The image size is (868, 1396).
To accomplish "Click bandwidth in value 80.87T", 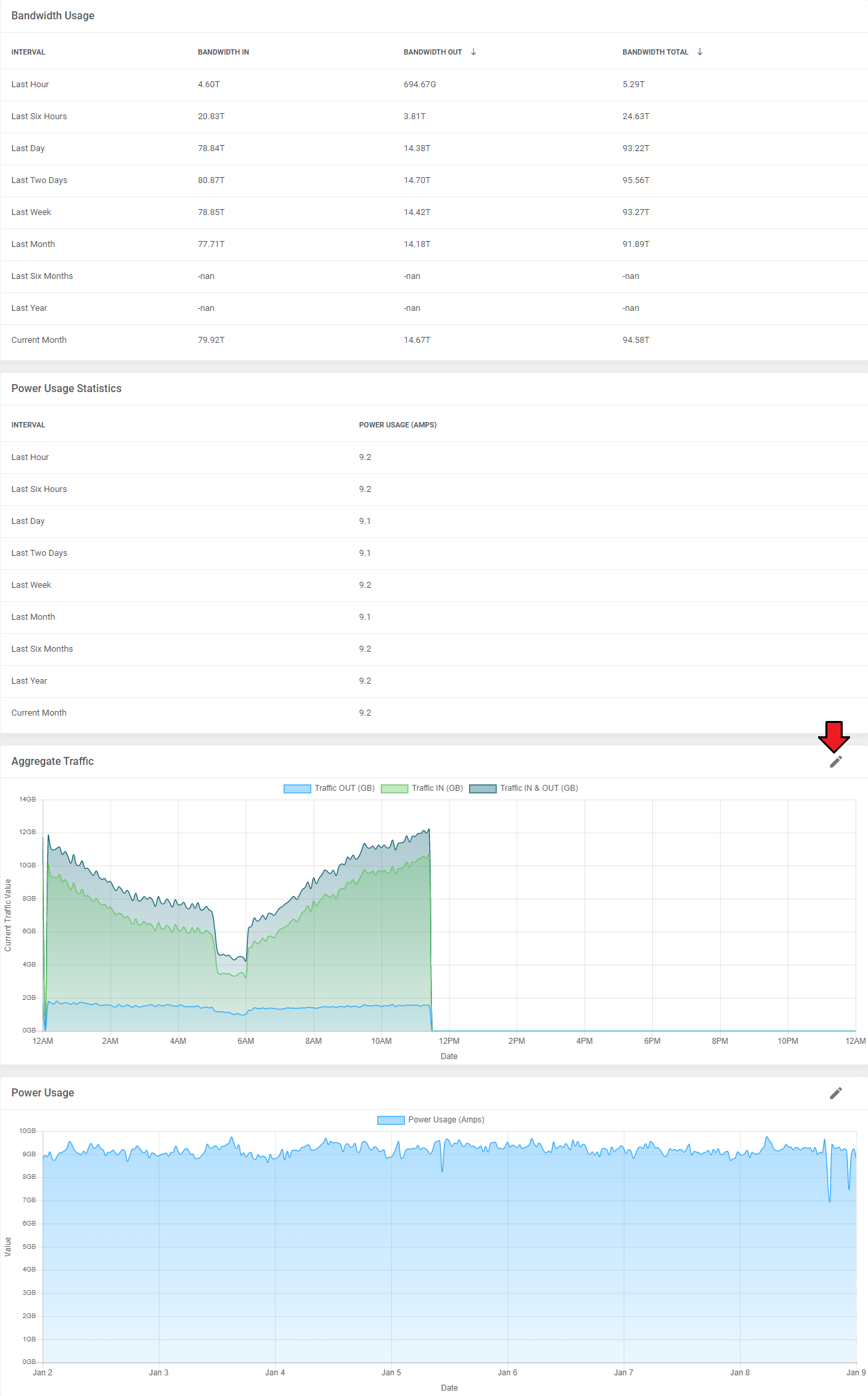I will click(x=211, y=180).
